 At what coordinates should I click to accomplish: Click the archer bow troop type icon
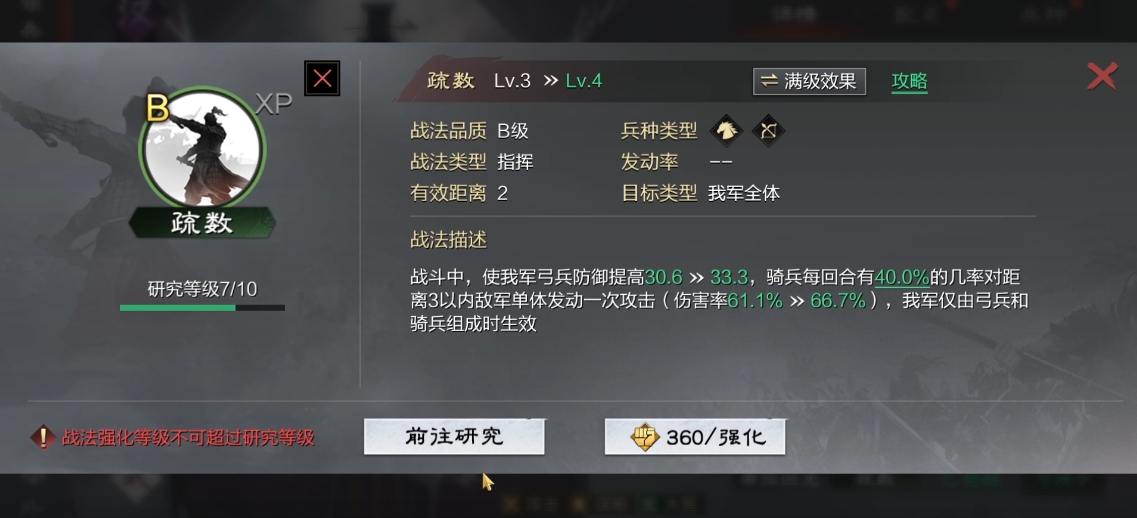point(768,131)
